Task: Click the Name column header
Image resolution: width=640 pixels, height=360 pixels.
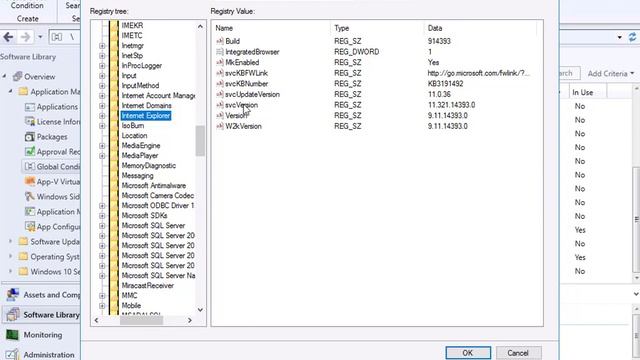Action: (271, 28)
